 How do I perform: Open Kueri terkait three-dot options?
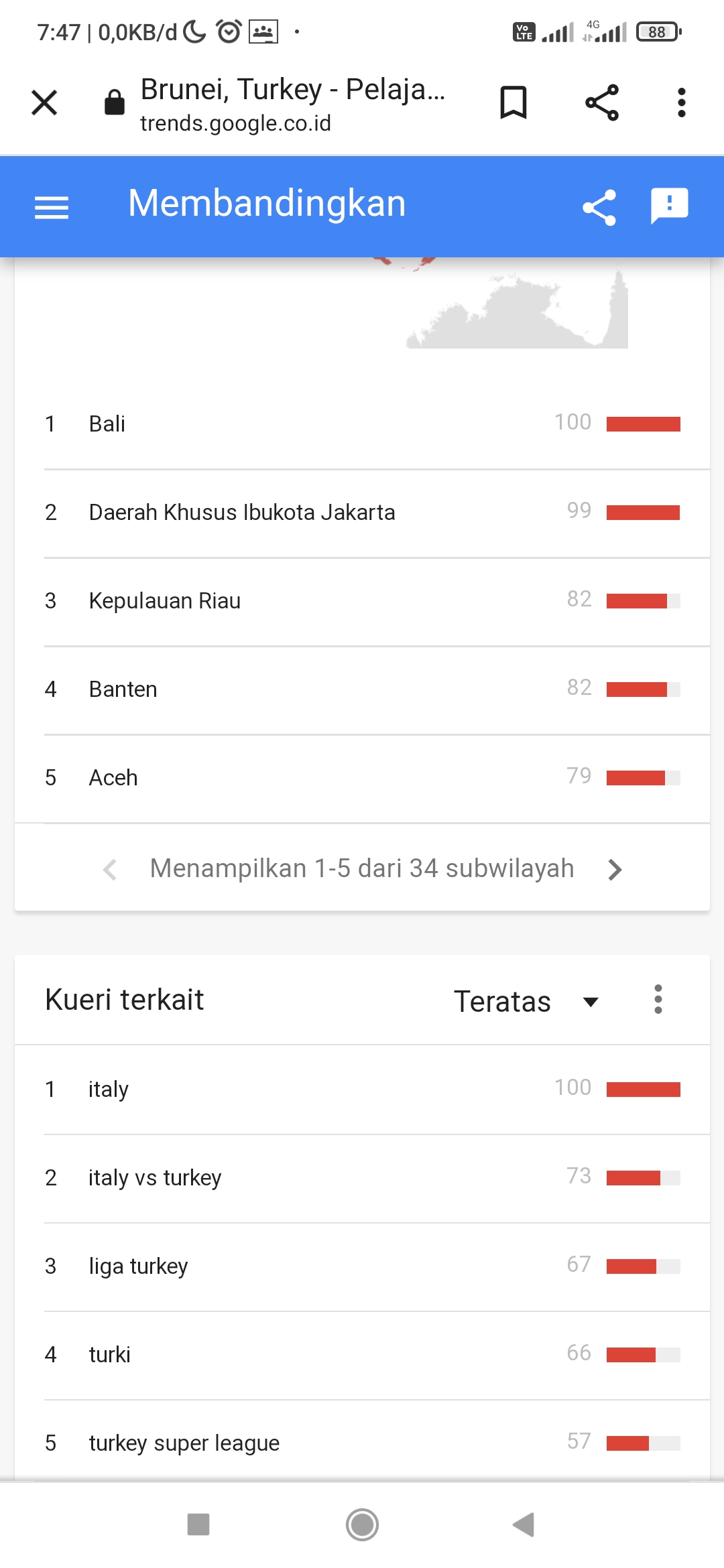click(x=658, y=1000)
